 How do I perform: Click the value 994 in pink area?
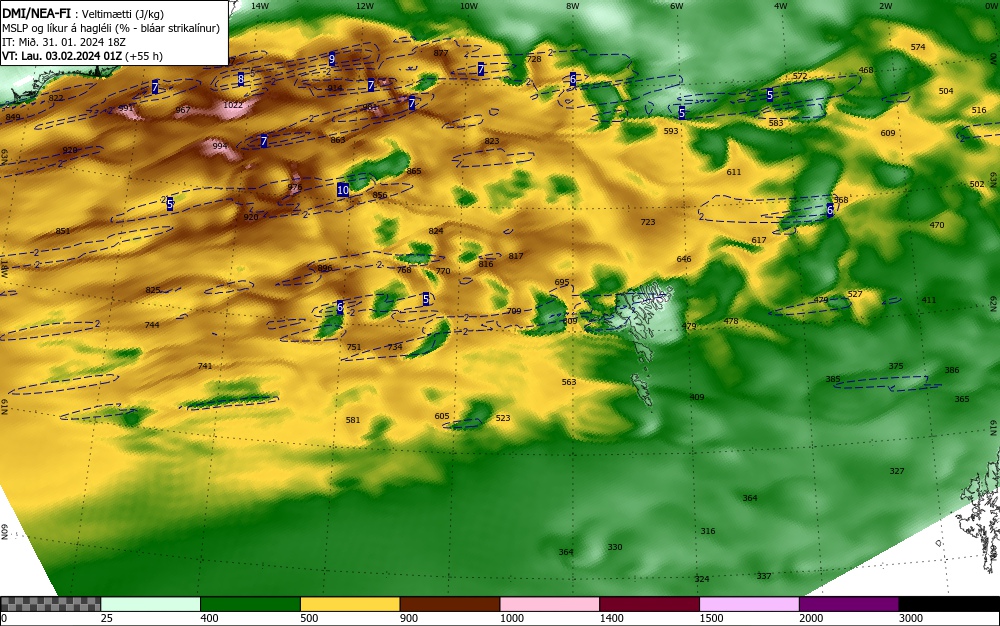(x=220, y=146)
